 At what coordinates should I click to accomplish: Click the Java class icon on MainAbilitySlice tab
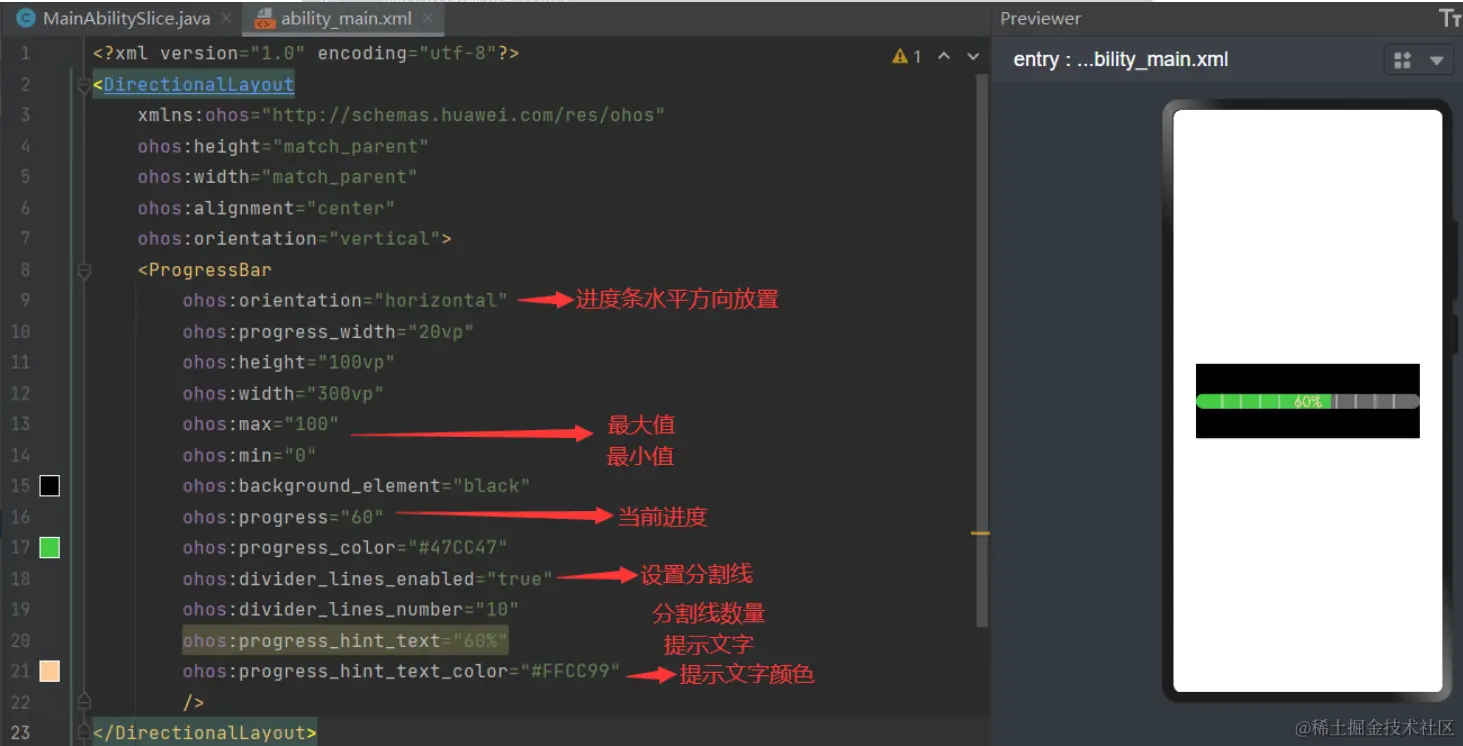tap(26, 18)
